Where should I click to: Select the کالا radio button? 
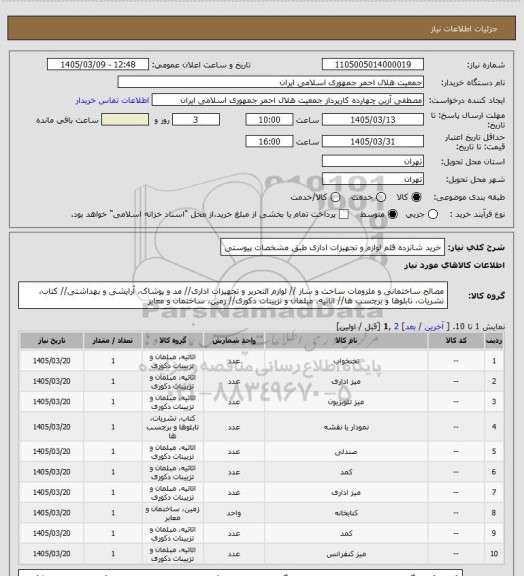(x=416, y=197)
